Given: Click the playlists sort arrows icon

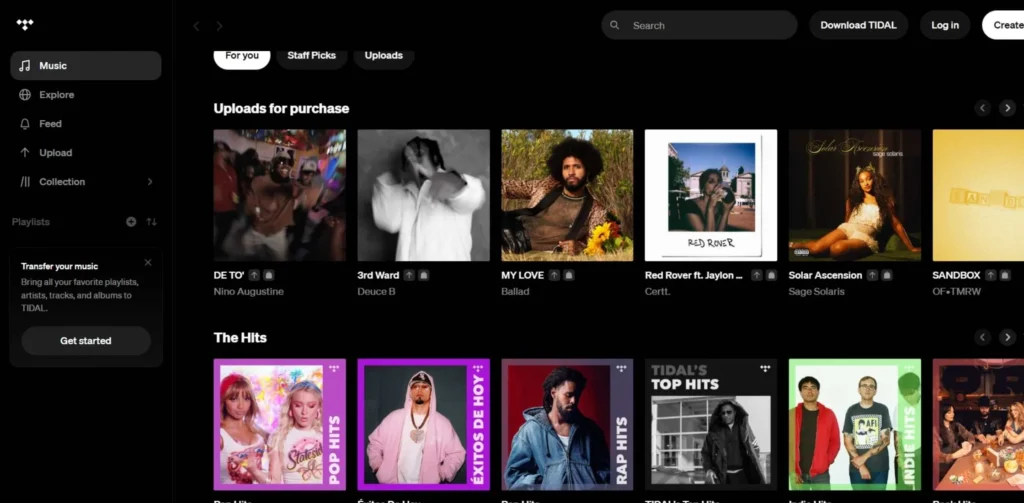Looking at the screenshot, I should click(x=152, y=222).
